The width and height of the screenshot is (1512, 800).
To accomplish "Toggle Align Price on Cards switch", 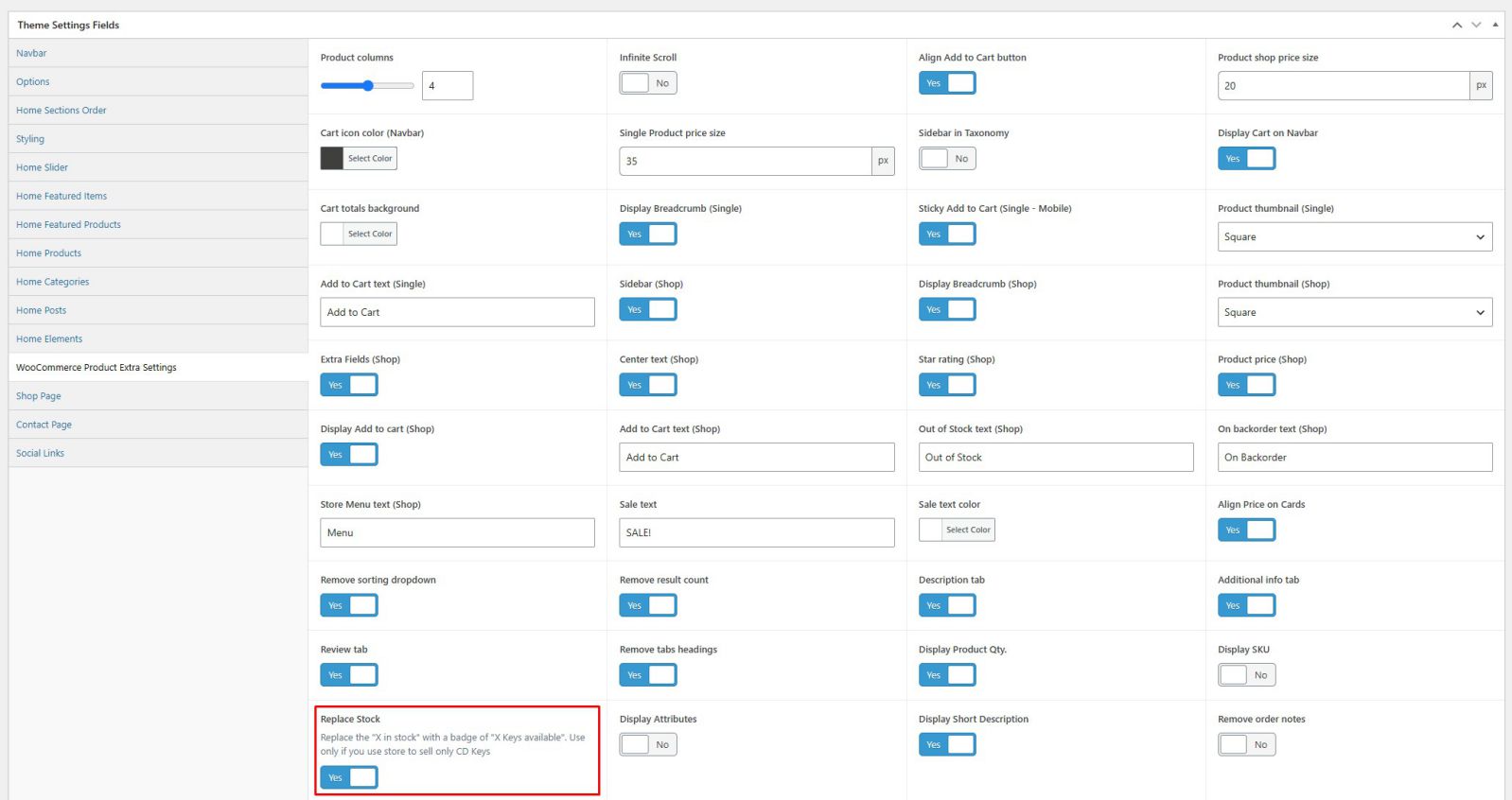I will [x=1247, y=530].
